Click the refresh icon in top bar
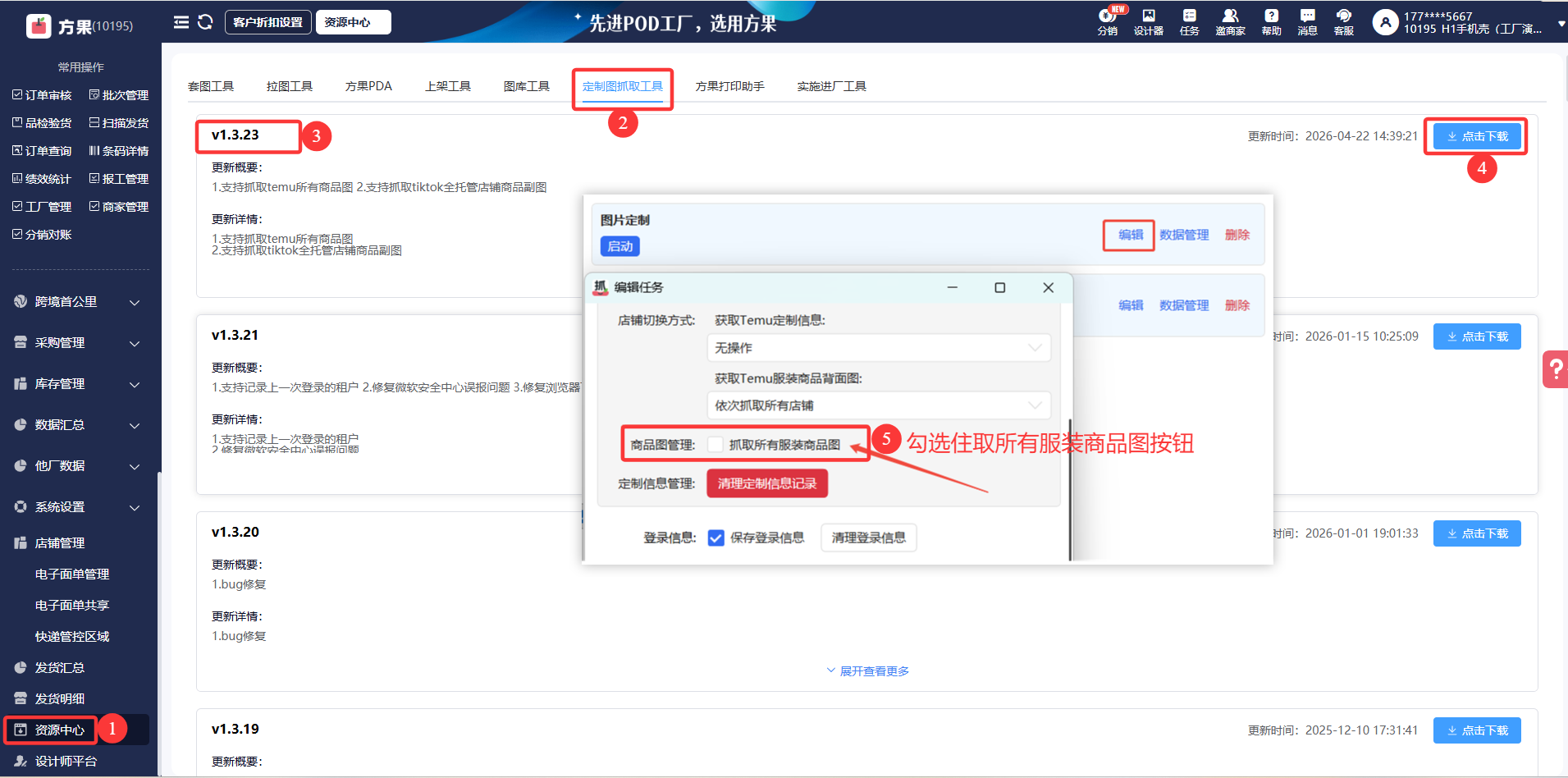 tap(205, 22)
